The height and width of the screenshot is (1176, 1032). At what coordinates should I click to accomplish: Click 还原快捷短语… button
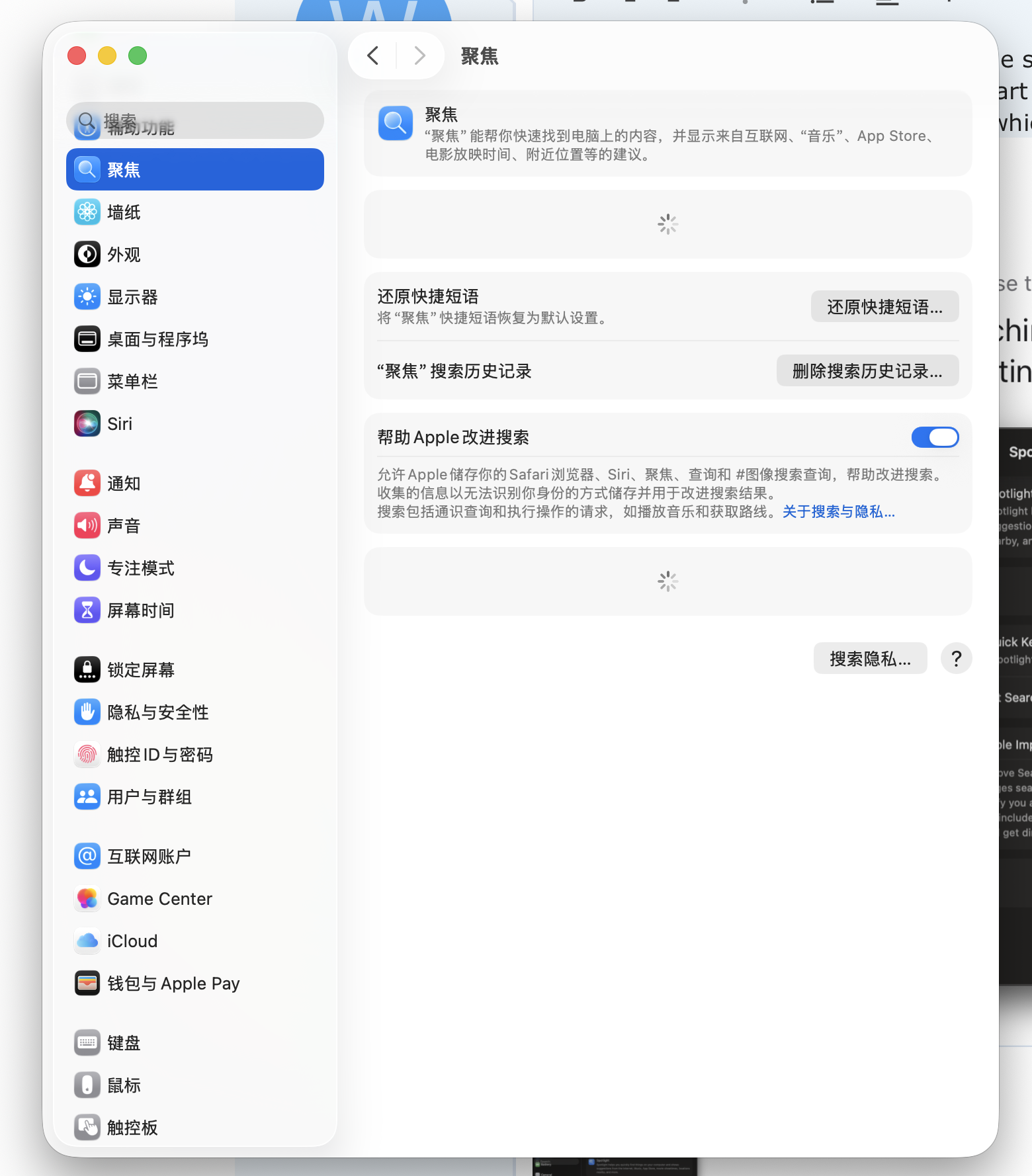pyautogui.click(x=885, y=307)
